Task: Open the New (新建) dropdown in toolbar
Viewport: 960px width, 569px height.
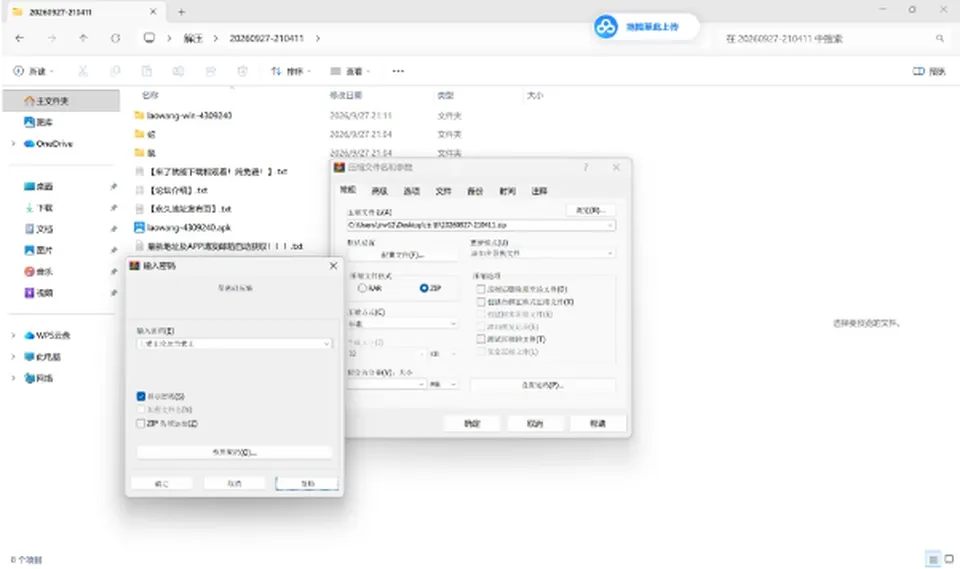Action: [33, 71]
